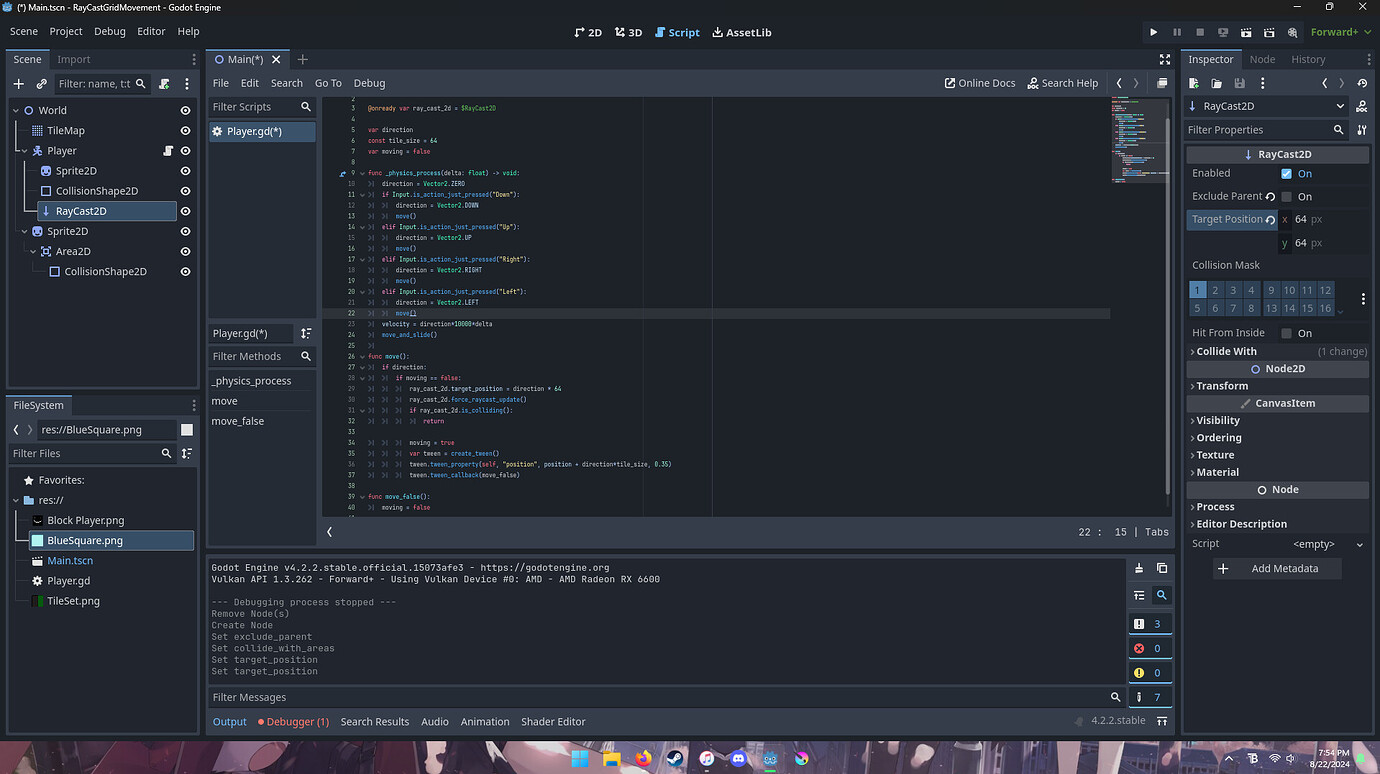
Task: Switch to the 2D workspace
Action: point(588,32)
